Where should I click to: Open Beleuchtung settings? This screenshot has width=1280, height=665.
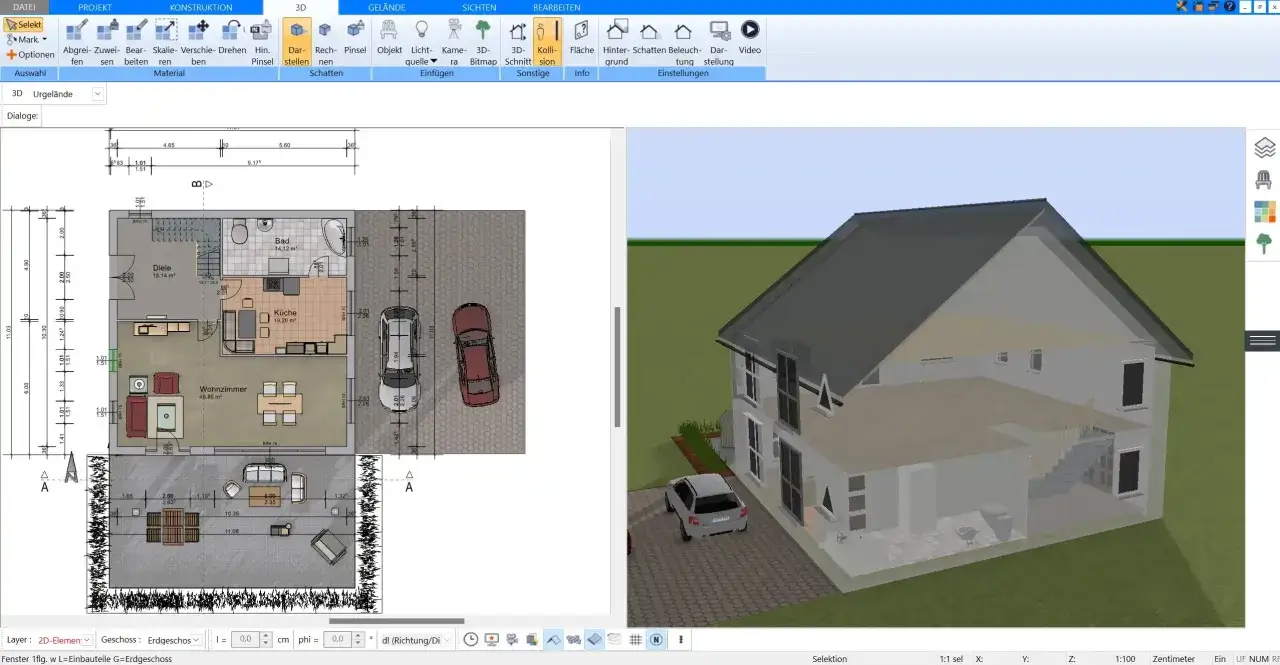(x=684, y=42)
